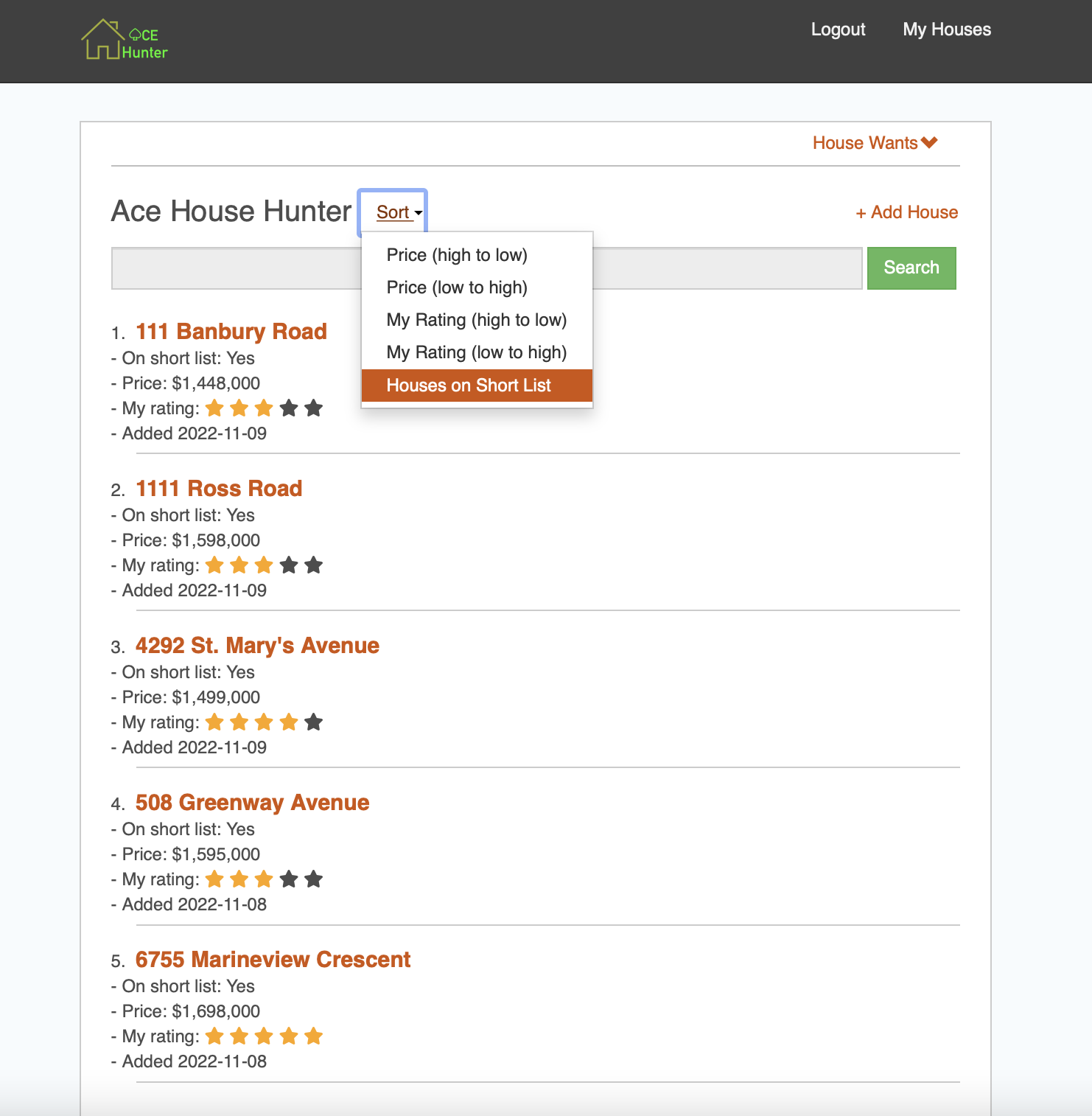The image size is (1092, 1116).
Task: Select Price (high to low) sort option
Action: pyautogui.click(x=457, y=255)
